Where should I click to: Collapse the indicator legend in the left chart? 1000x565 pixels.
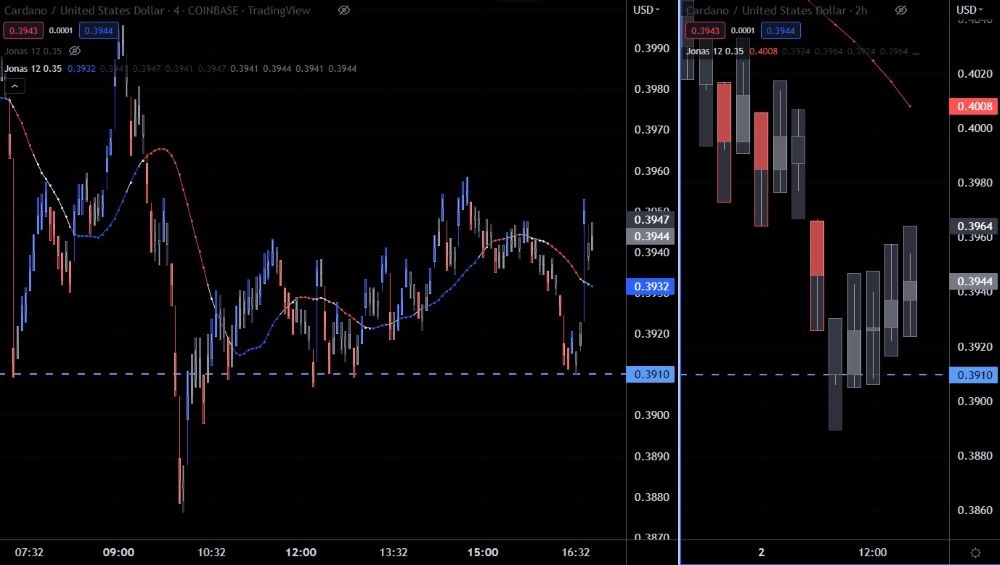pyautogui.click(x=14, y=85)
